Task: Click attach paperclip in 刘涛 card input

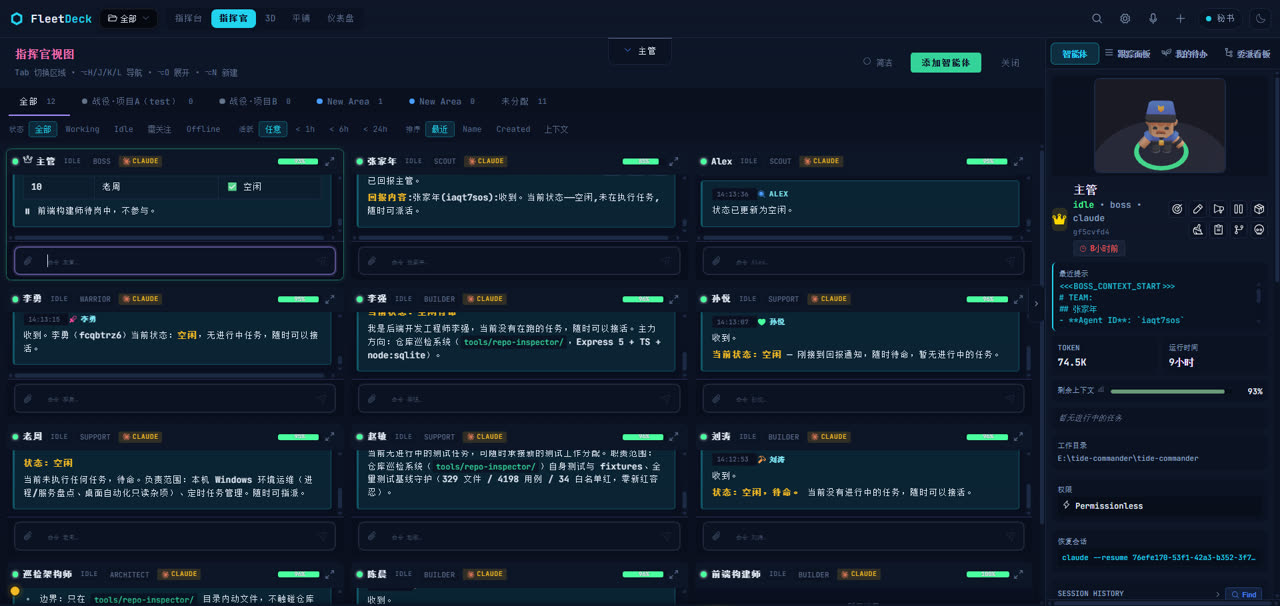Action: click(717, 536)
